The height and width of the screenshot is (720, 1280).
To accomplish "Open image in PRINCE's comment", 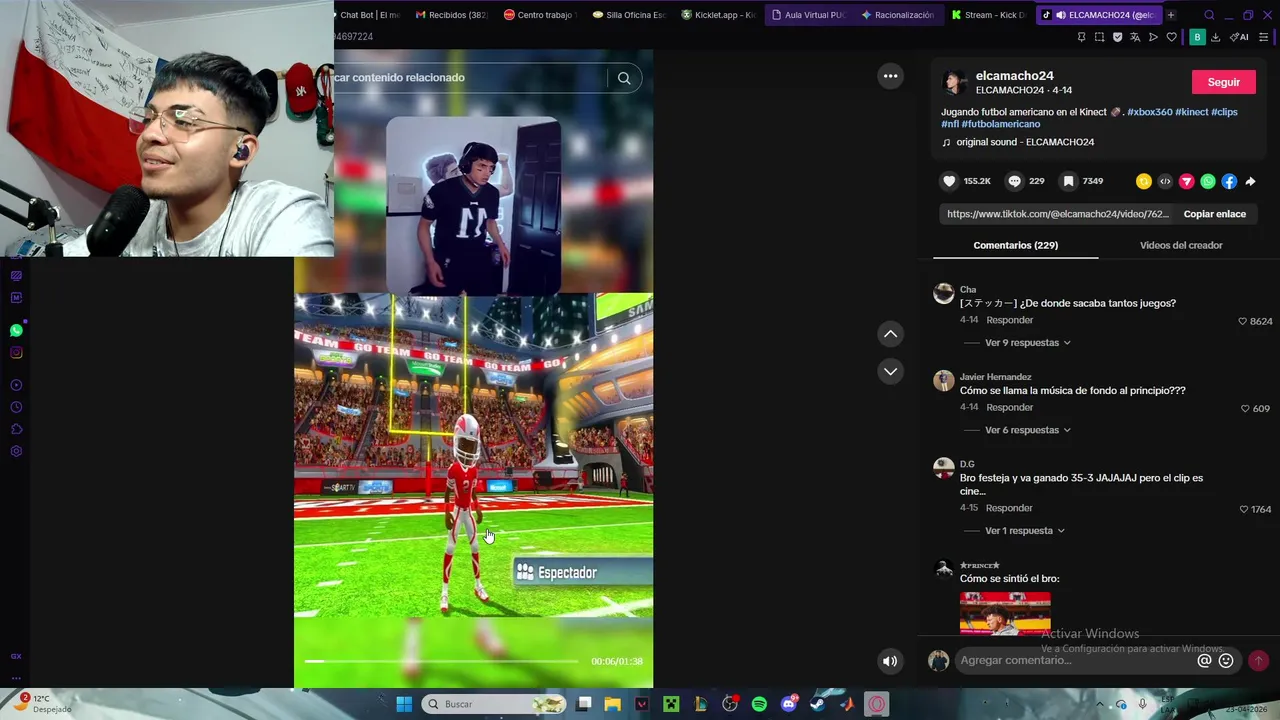I will (x=1005, y=613).
